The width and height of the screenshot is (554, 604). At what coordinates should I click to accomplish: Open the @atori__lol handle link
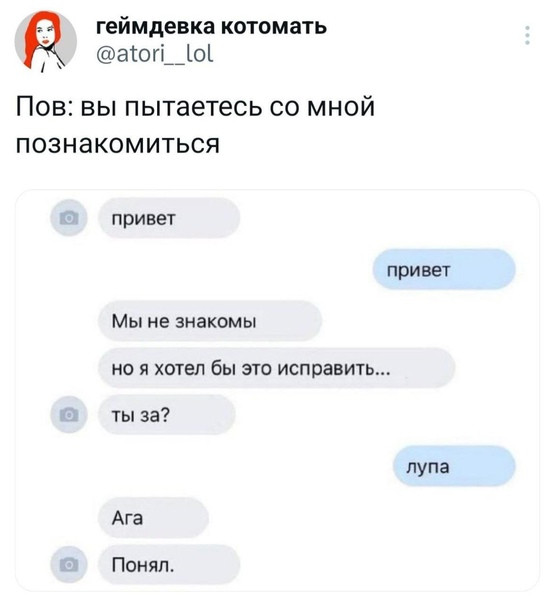(154, 54)
